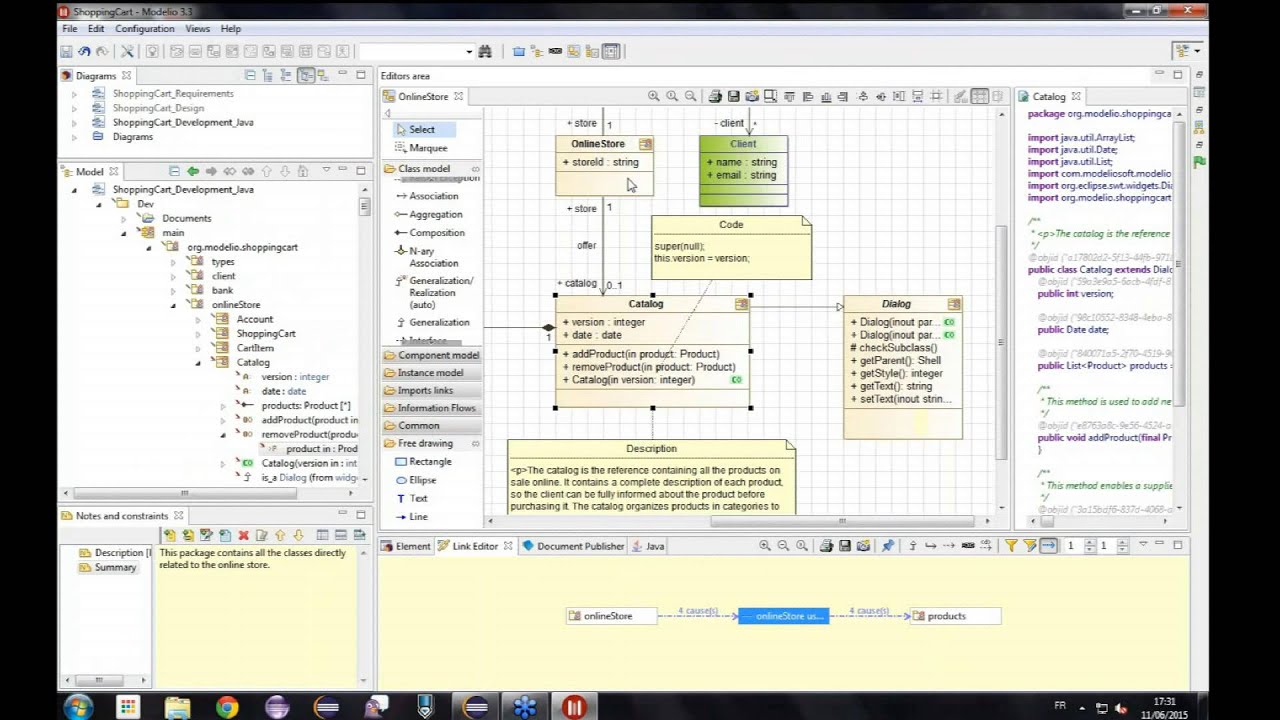Zoom out on OnlineStore diagram
The image size is (1280, 720).
tap(691, 97)
